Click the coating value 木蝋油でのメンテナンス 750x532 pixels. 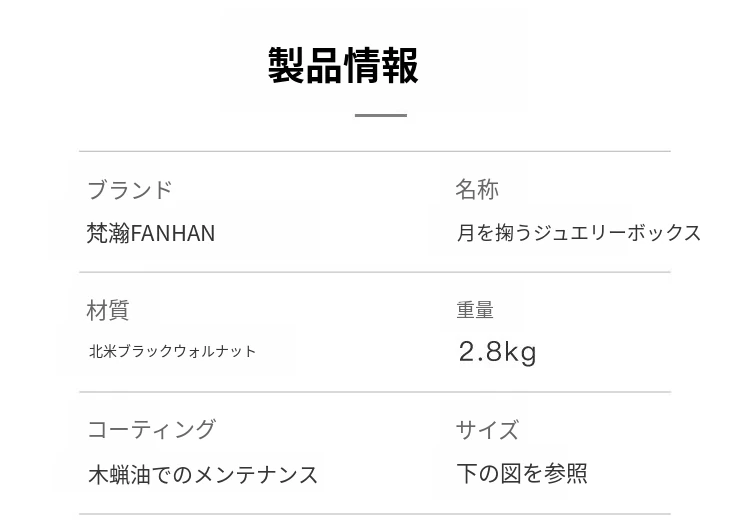[203, 474]
